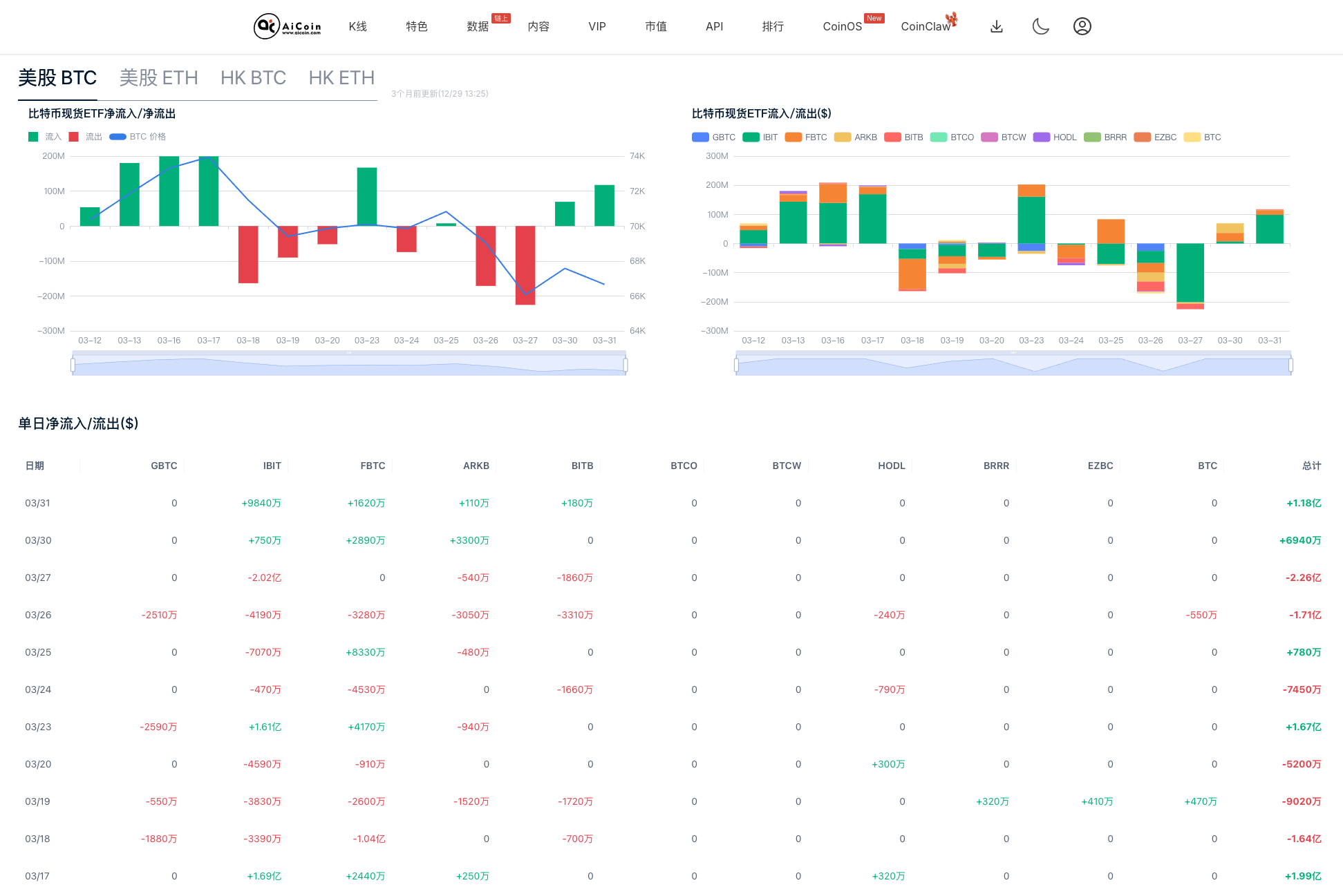Open the 数据 menu with 链上 badge
This screenshot has height=896, width=1343.
[x=476, y=26]
